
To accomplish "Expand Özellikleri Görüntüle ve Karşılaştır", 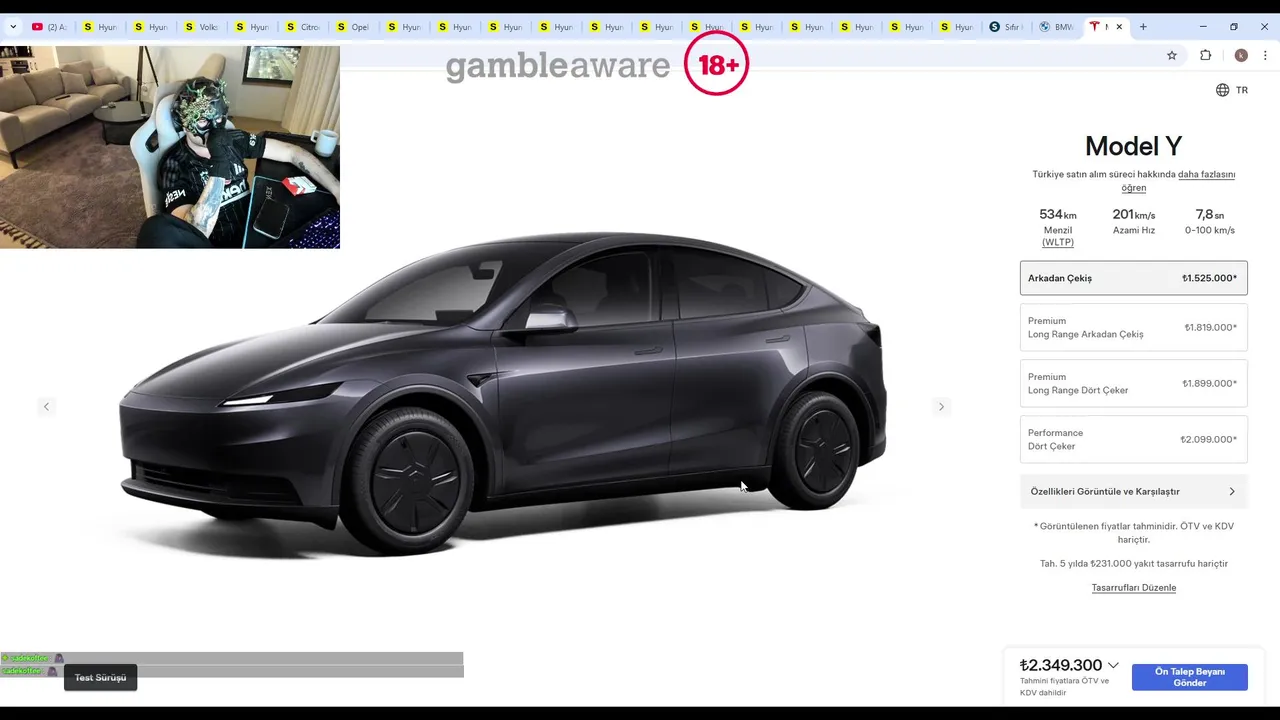I will [x=1134, y=491].
